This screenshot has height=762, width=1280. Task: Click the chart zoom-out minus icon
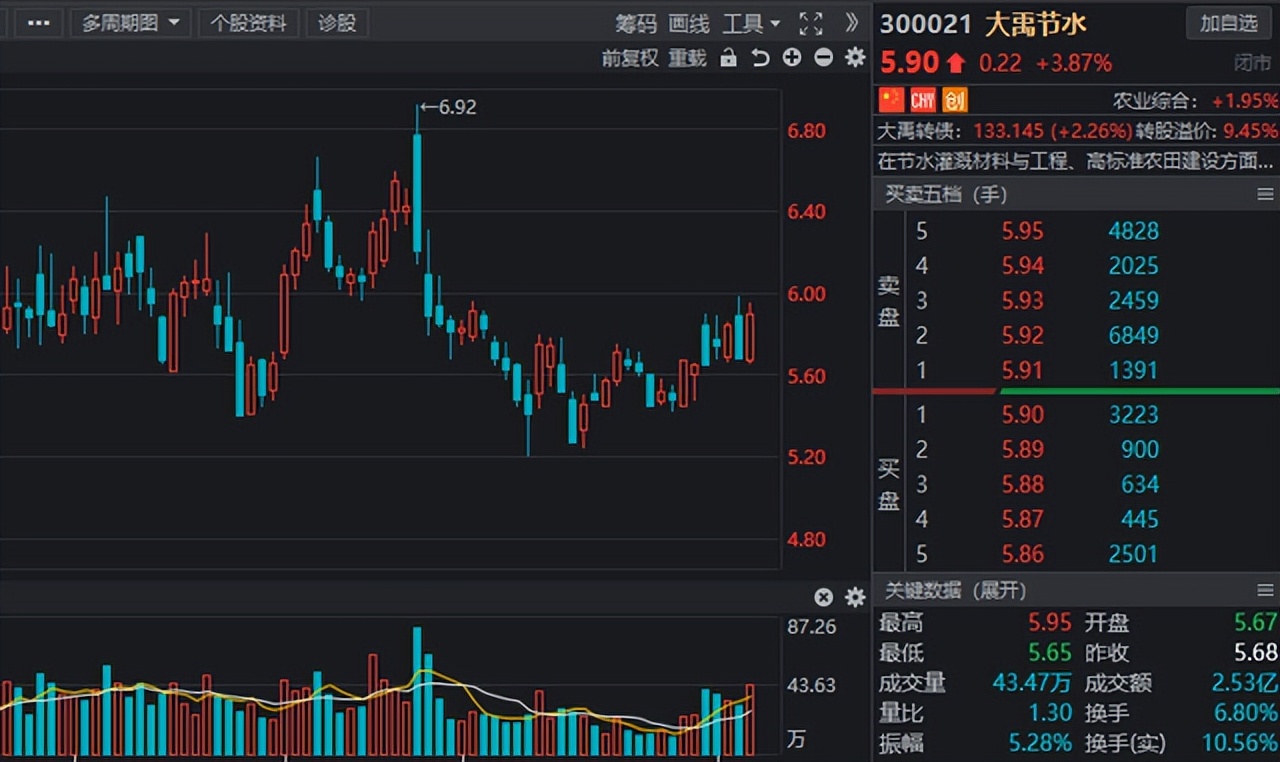tap(823, 58)
